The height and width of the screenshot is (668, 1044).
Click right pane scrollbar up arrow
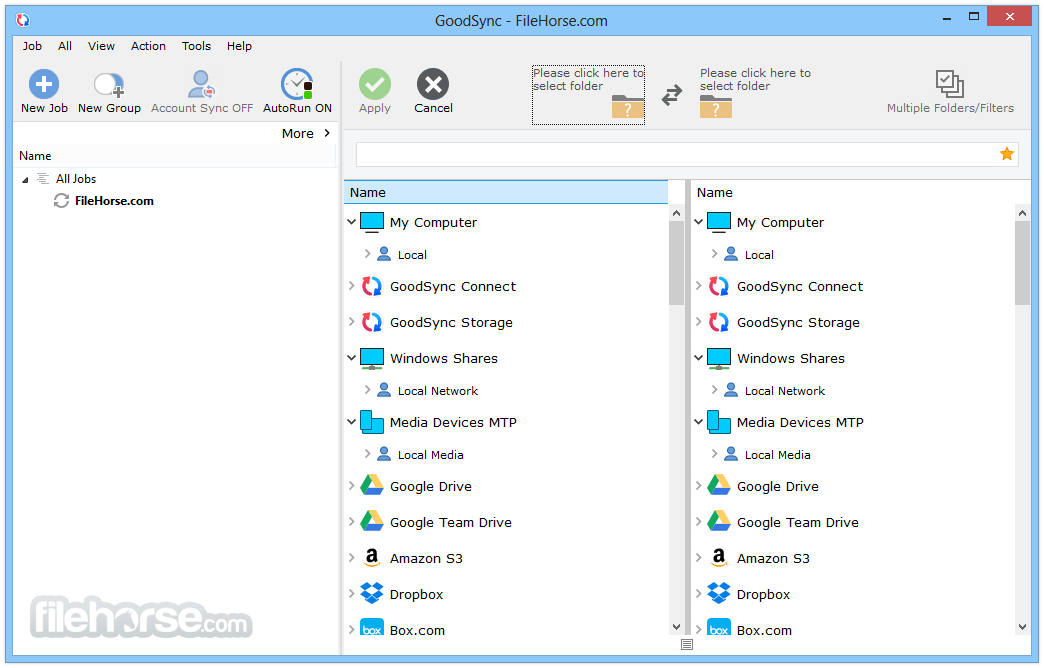coord(1023,213)
